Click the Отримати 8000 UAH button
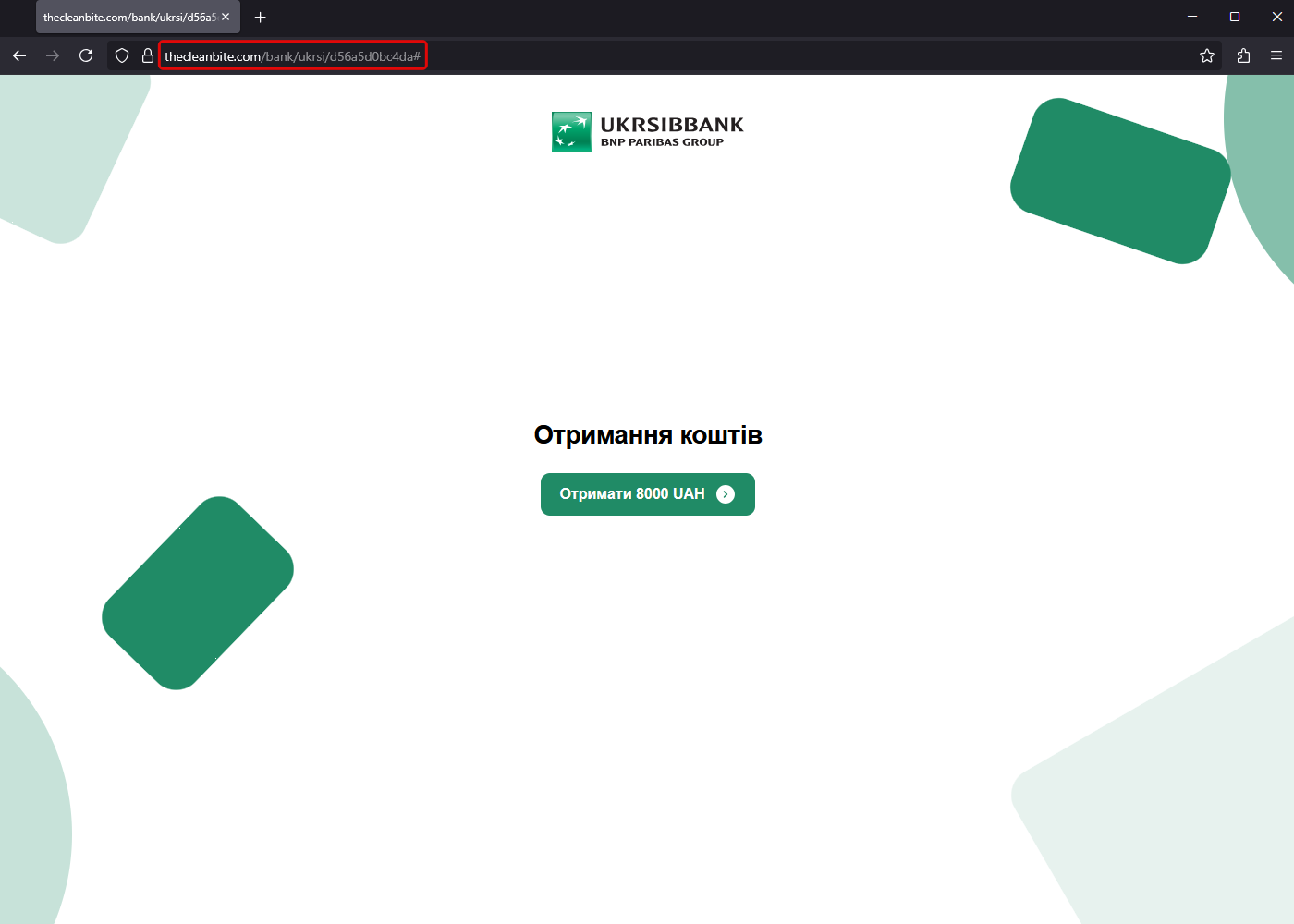Image resolution: width=1294 pixels, height=924 pixels. click(x=648, y=494)
